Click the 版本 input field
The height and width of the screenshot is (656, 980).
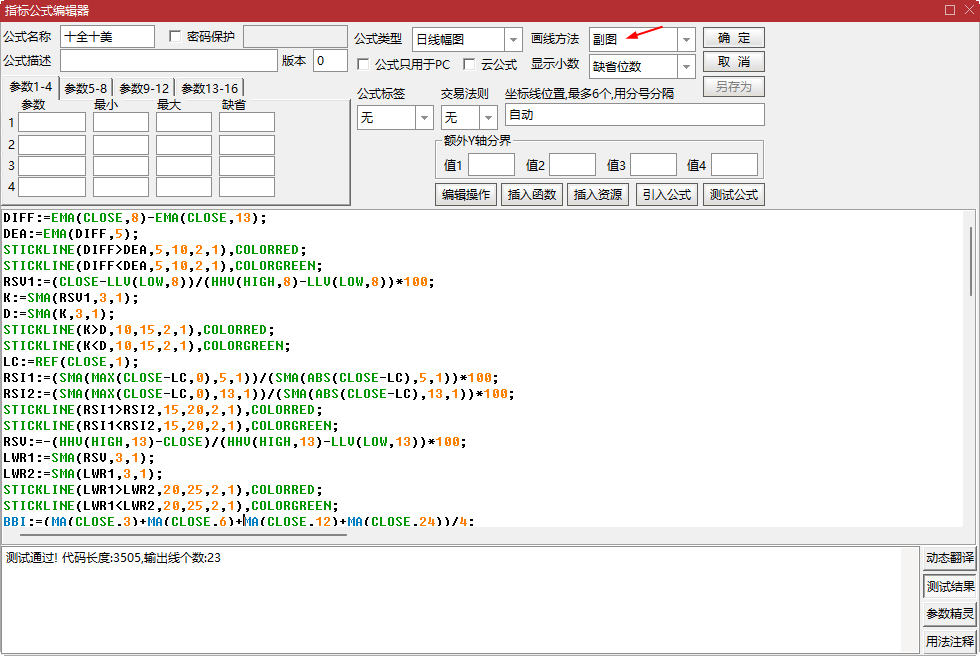330,61
